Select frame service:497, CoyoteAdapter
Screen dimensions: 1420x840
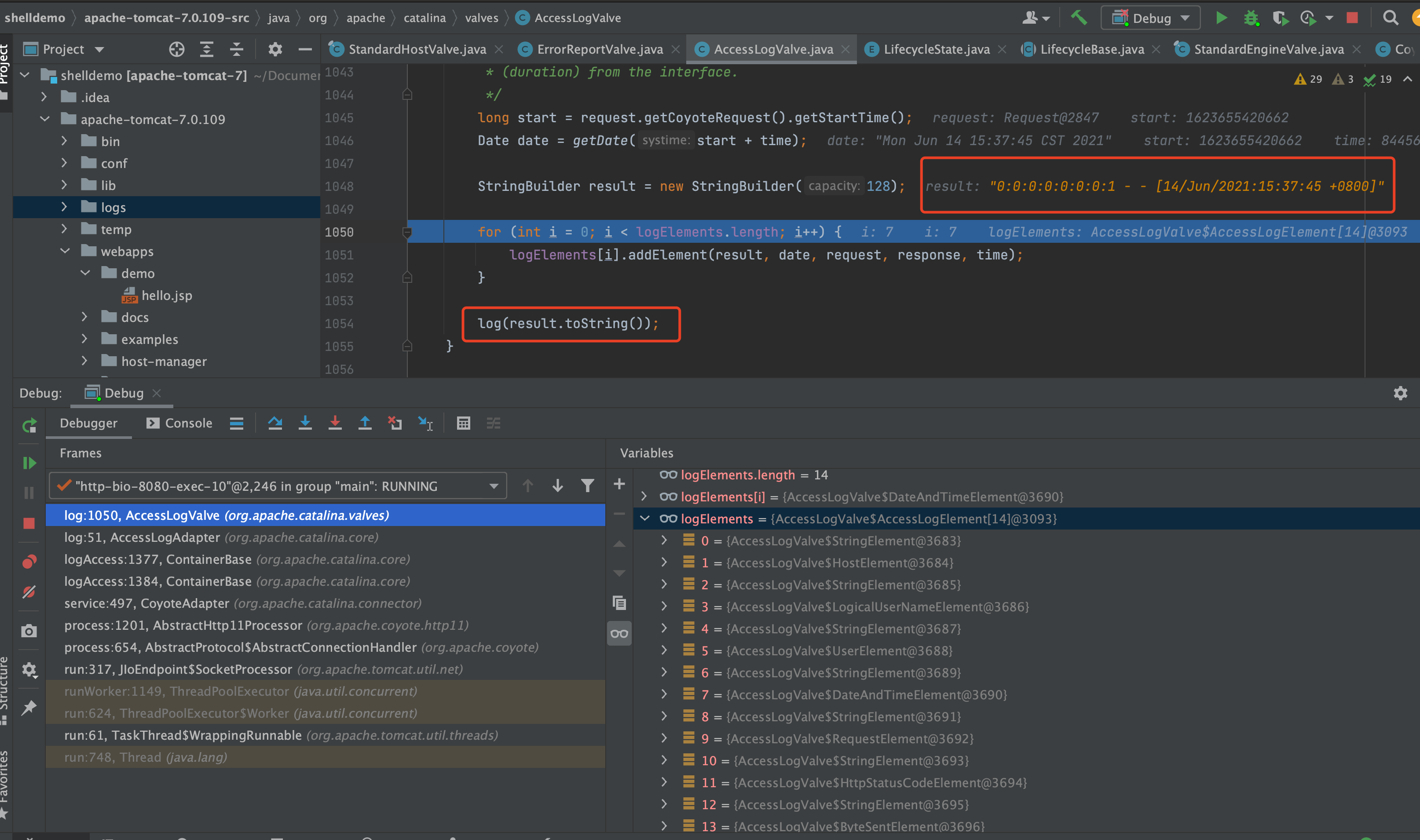click(325, 603)
